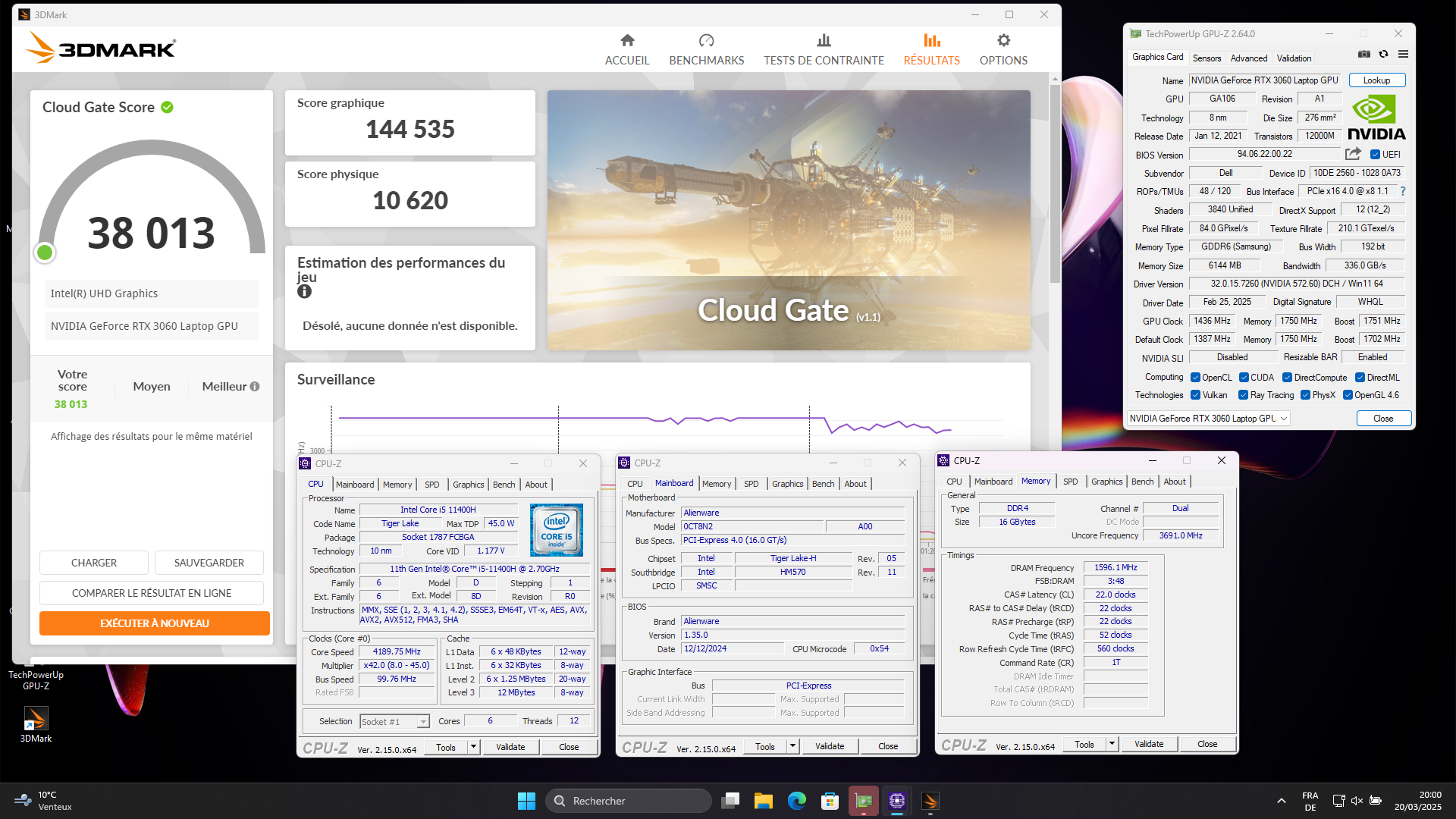Open the Options gear icon in 3DMark
The width and height of the screenshot is (1456, 819).
tap(1003, 40)
